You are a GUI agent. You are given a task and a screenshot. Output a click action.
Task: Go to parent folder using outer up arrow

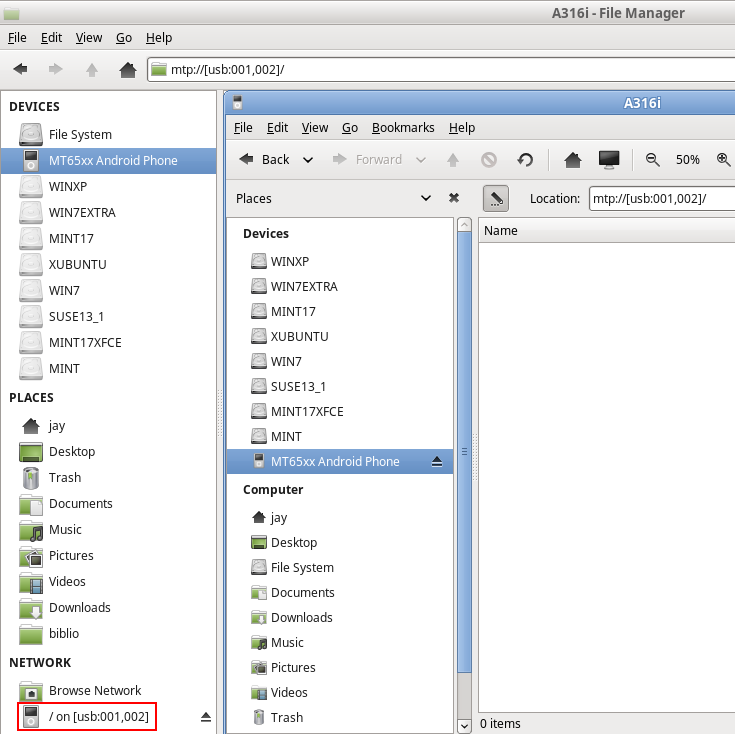pyautogui.click(x=92, y=70)
